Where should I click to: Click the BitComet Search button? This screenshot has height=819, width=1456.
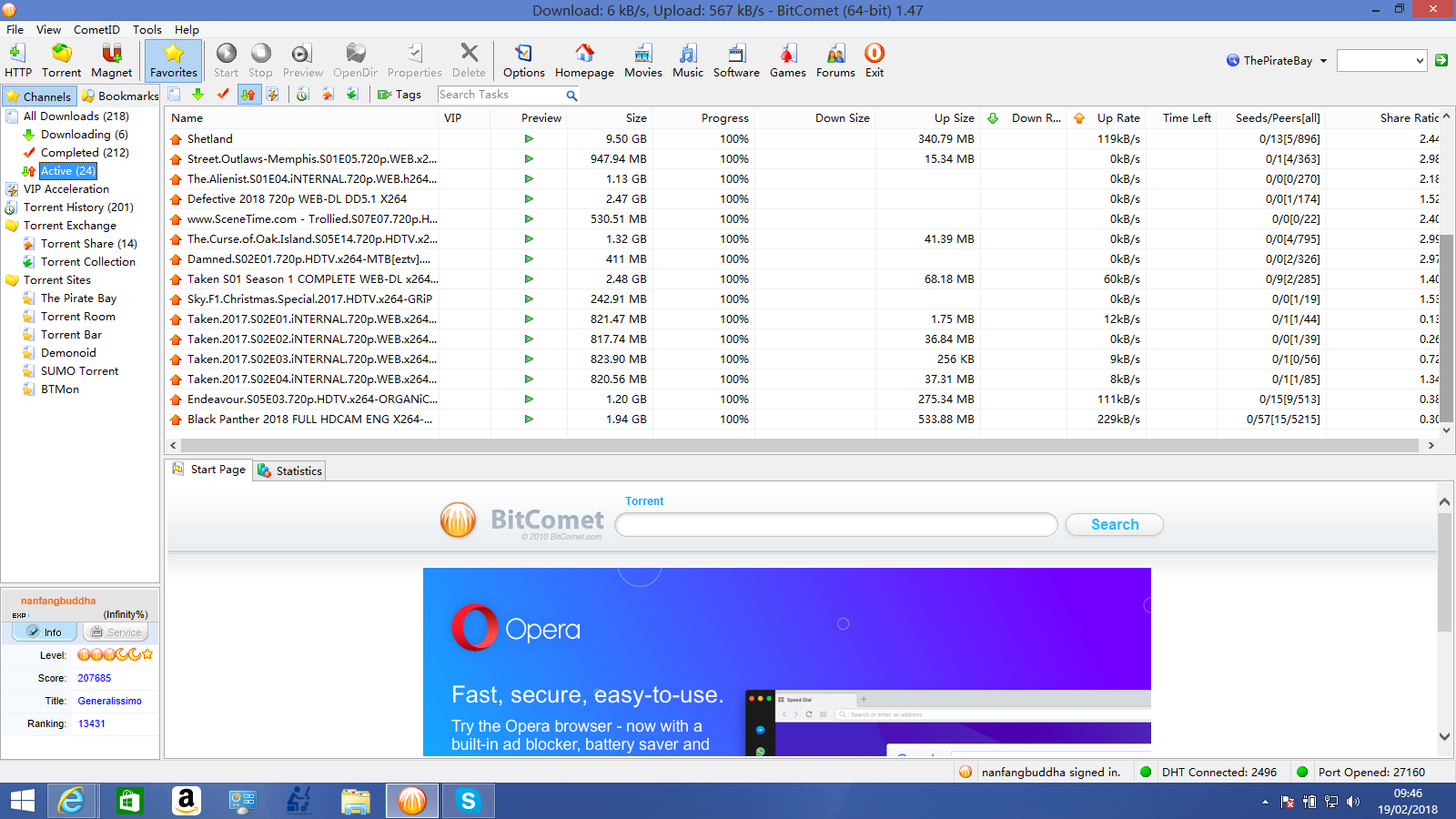(x=1115, y=524)
